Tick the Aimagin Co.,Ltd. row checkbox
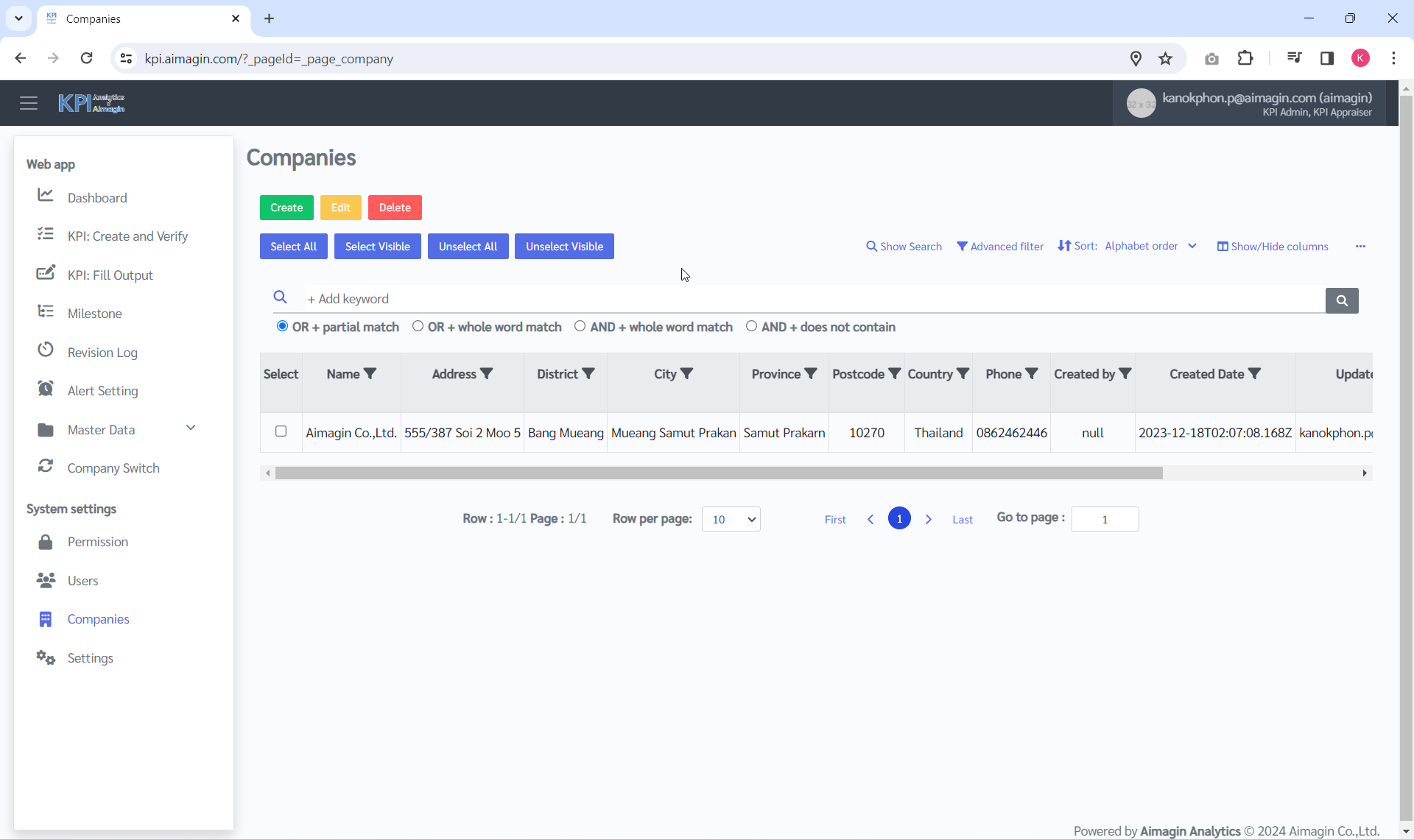 click(281, 431)
